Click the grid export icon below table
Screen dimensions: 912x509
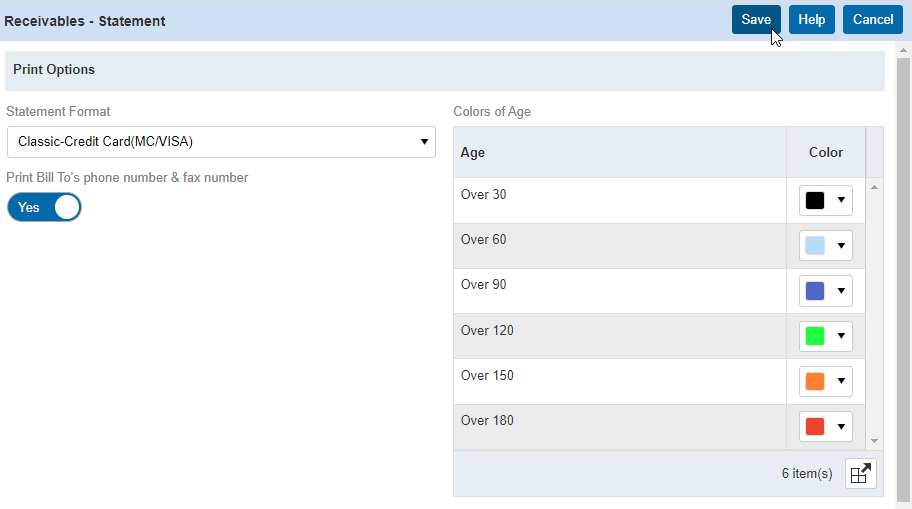pos(860,474)
